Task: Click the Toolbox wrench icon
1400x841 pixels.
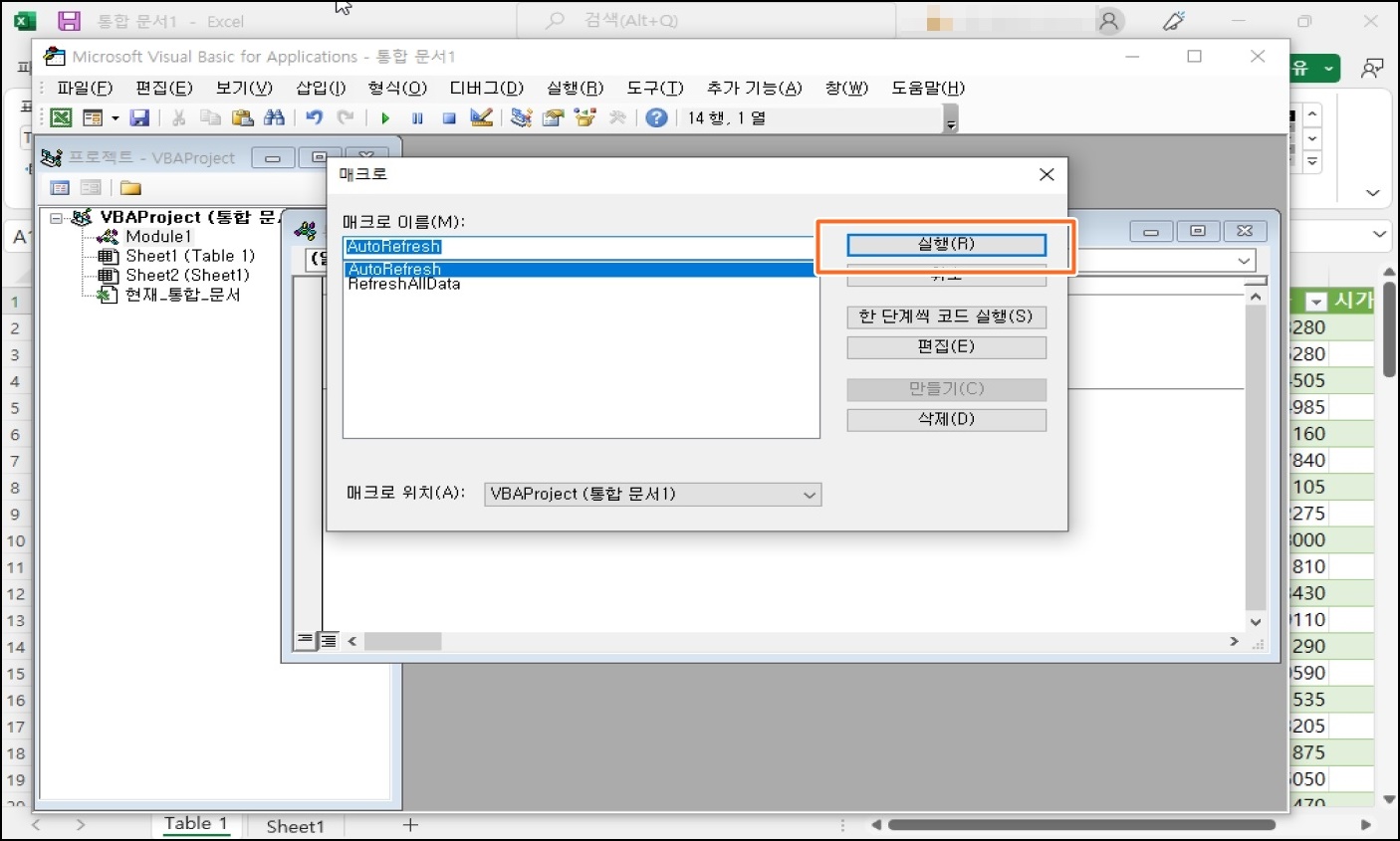Action: (617, 118)
